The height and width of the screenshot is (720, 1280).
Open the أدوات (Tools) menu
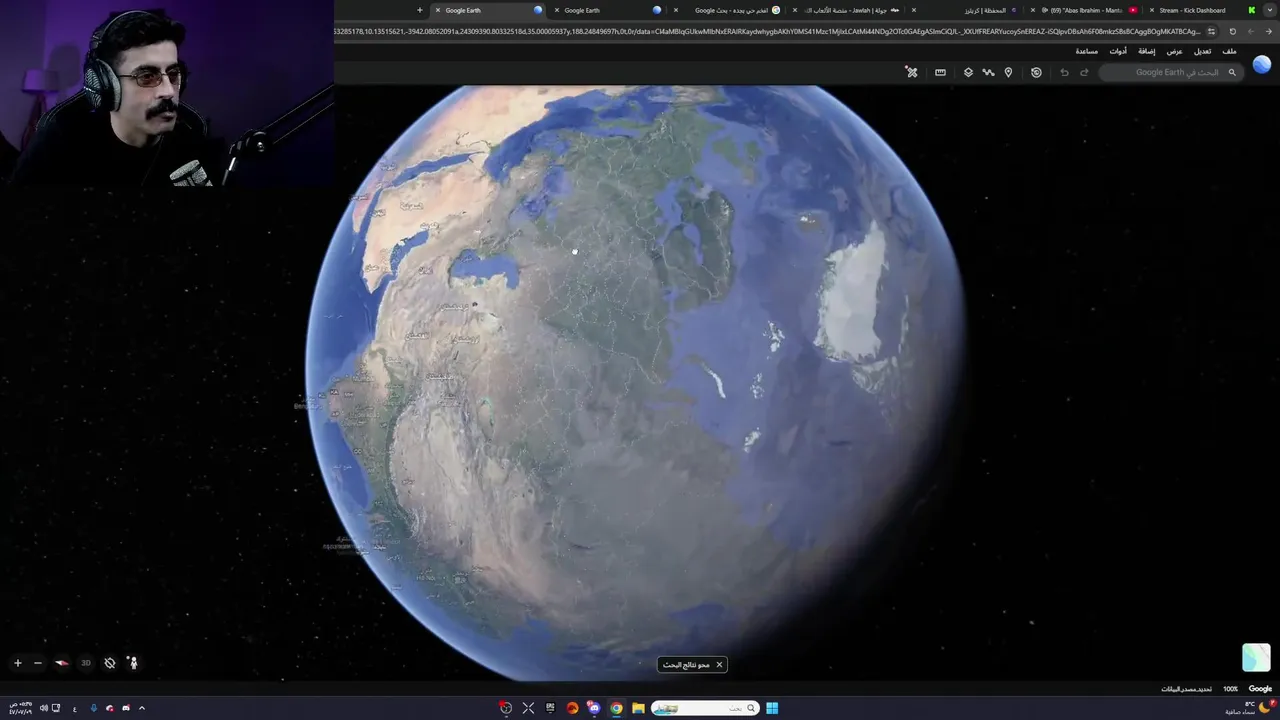tap(1118, 51)
